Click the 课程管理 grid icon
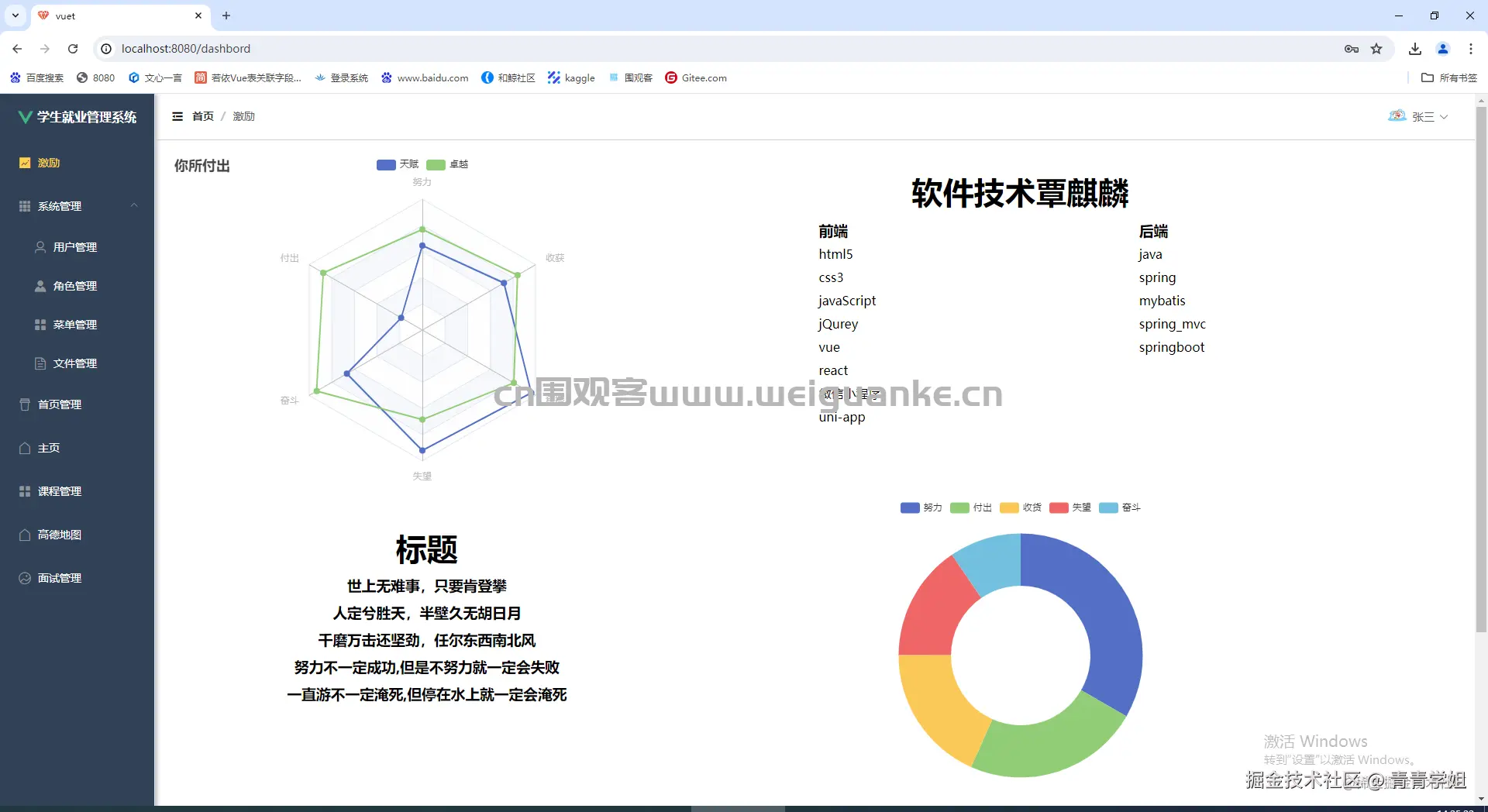The width and height of the screenshot is (1488, 812). pos(25,491)
